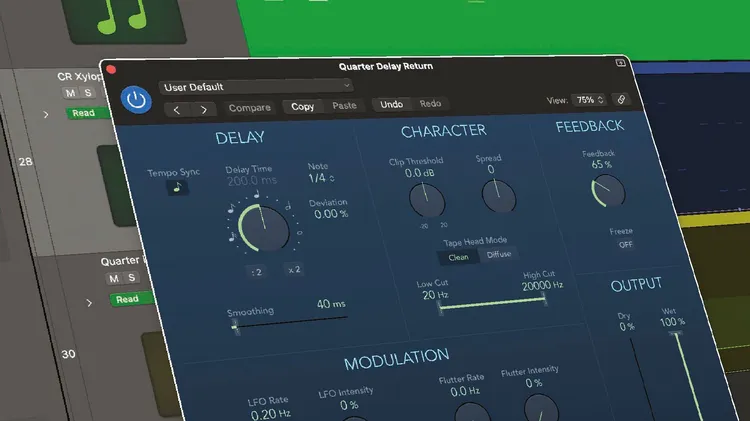Screen dimensions: 750x421
Task: Click the Dry 0 % value
Action: pyautogui.click(x=627, y=327)
